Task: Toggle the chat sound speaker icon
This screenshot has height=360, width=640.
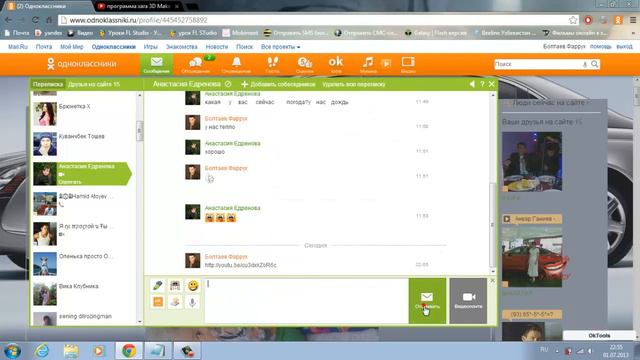Action: coord(472,84)
